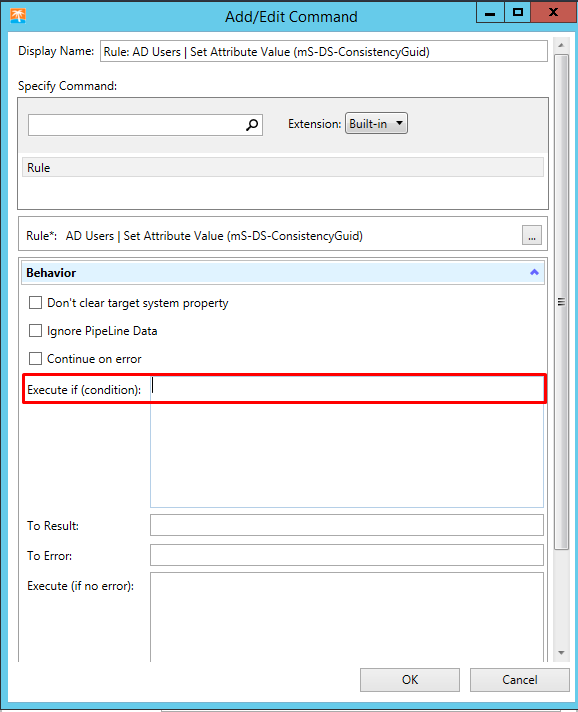Toggle Continue on error checkbox
The image size is (578, 712).
(35, 359)
